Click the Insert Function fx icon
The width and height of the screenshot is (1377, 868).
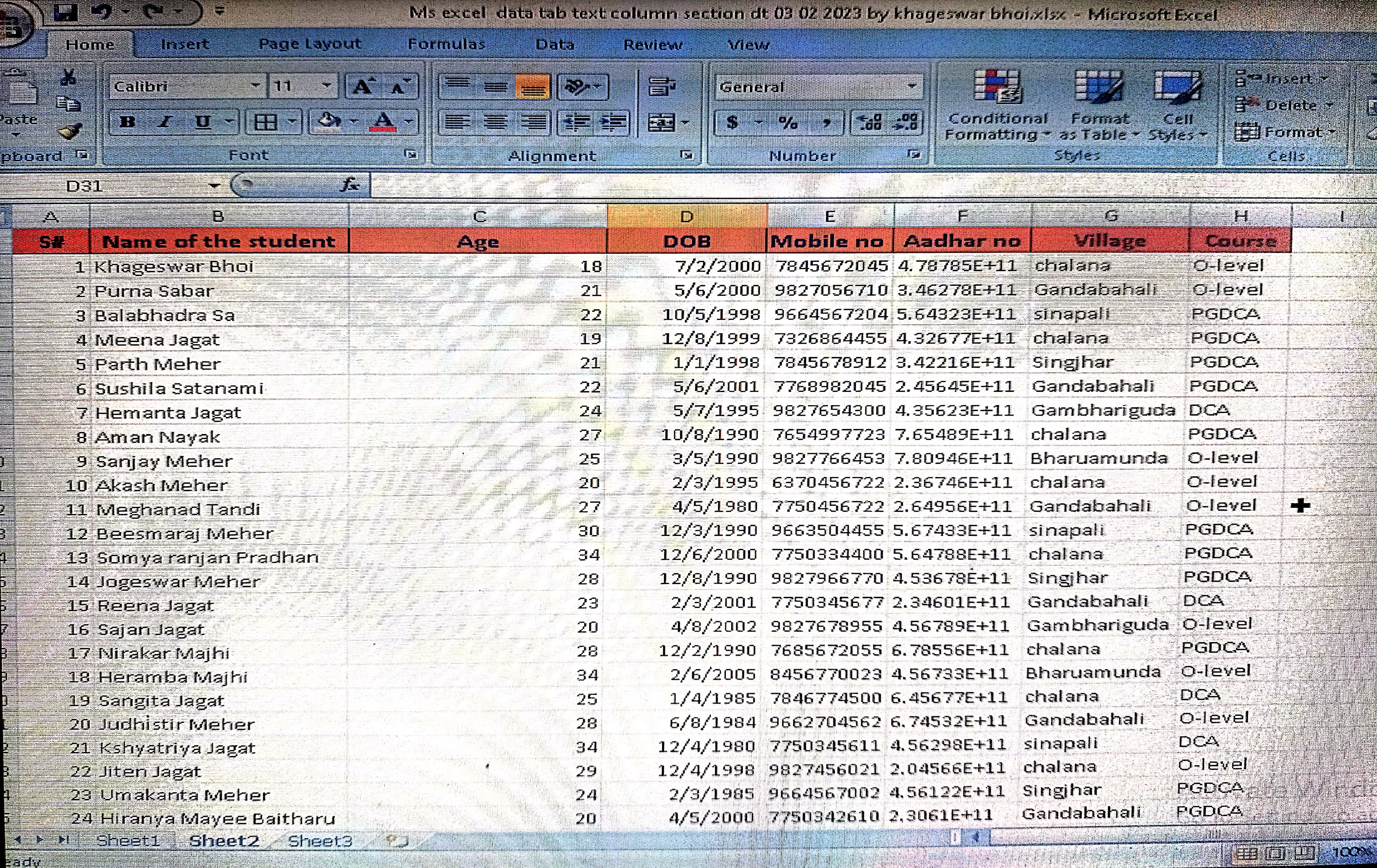(350, 185)
